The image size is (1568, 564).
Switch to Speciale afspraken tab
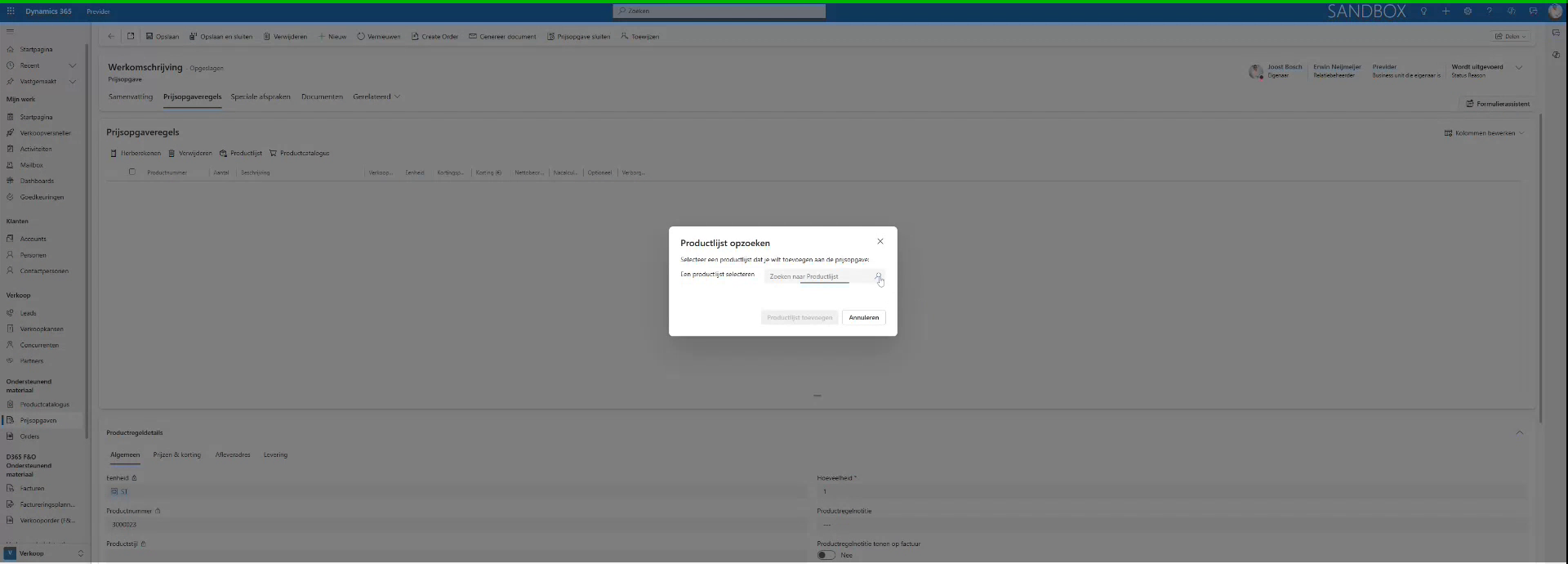click(261, 96)
